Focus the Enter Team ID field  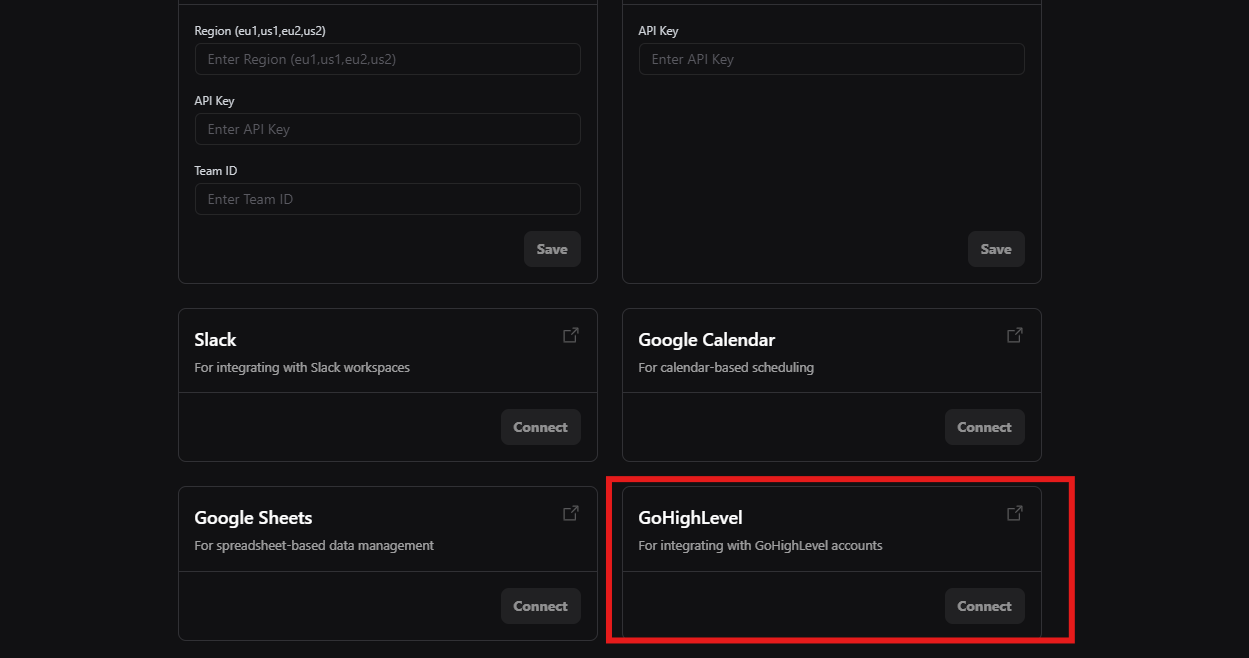(x=387, y=199)
